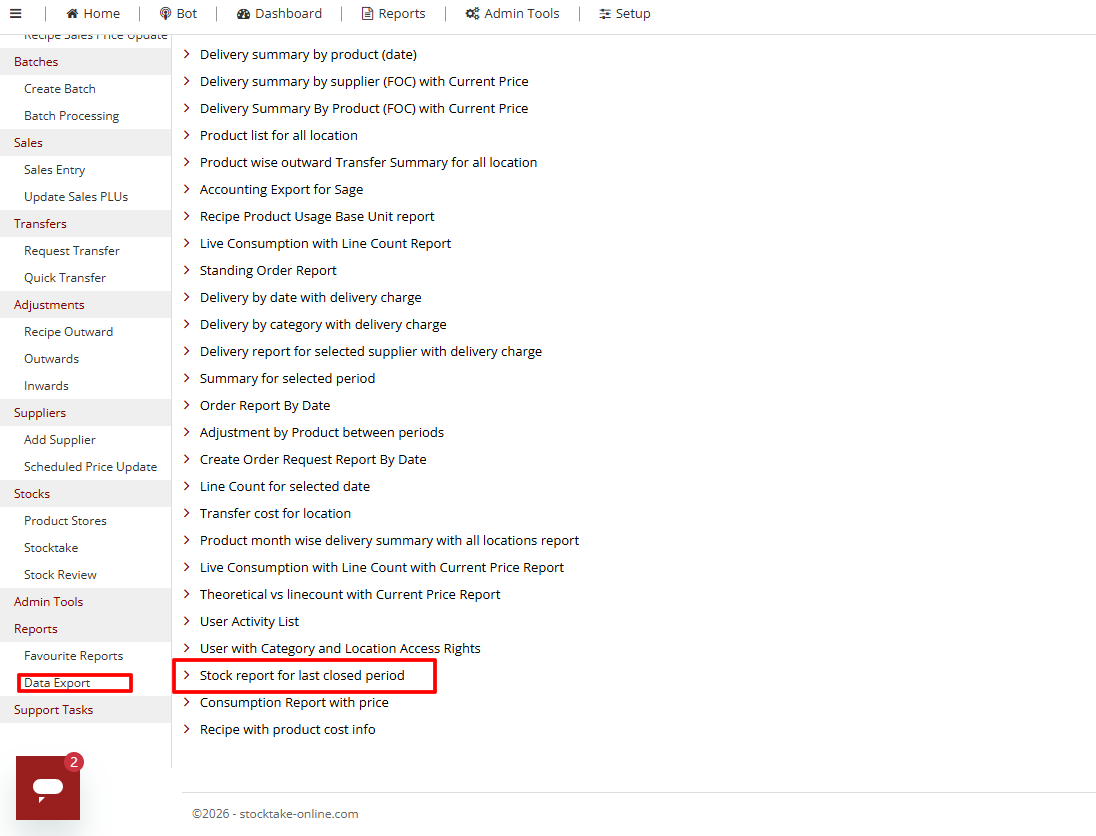Click the Home house icon
The image size is (1096, 836).
click(72, 14)
